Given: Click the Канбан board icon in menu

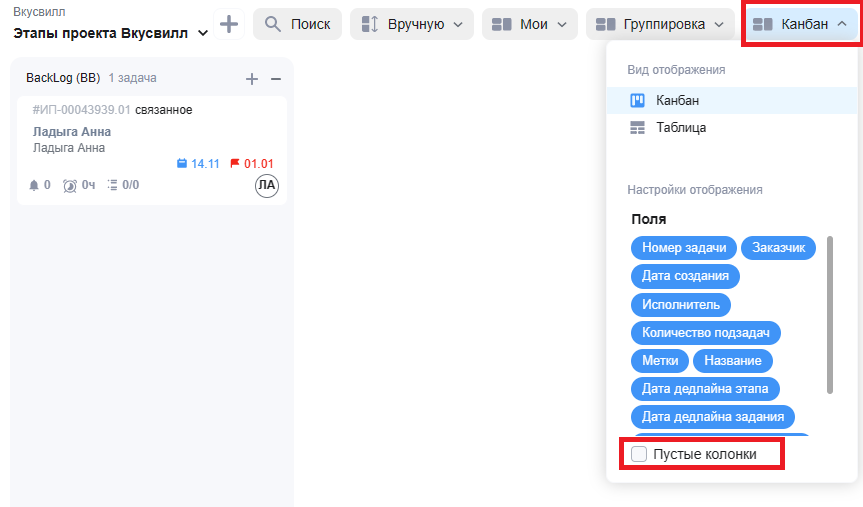Looking at the screenshot, I should (637, 100).
